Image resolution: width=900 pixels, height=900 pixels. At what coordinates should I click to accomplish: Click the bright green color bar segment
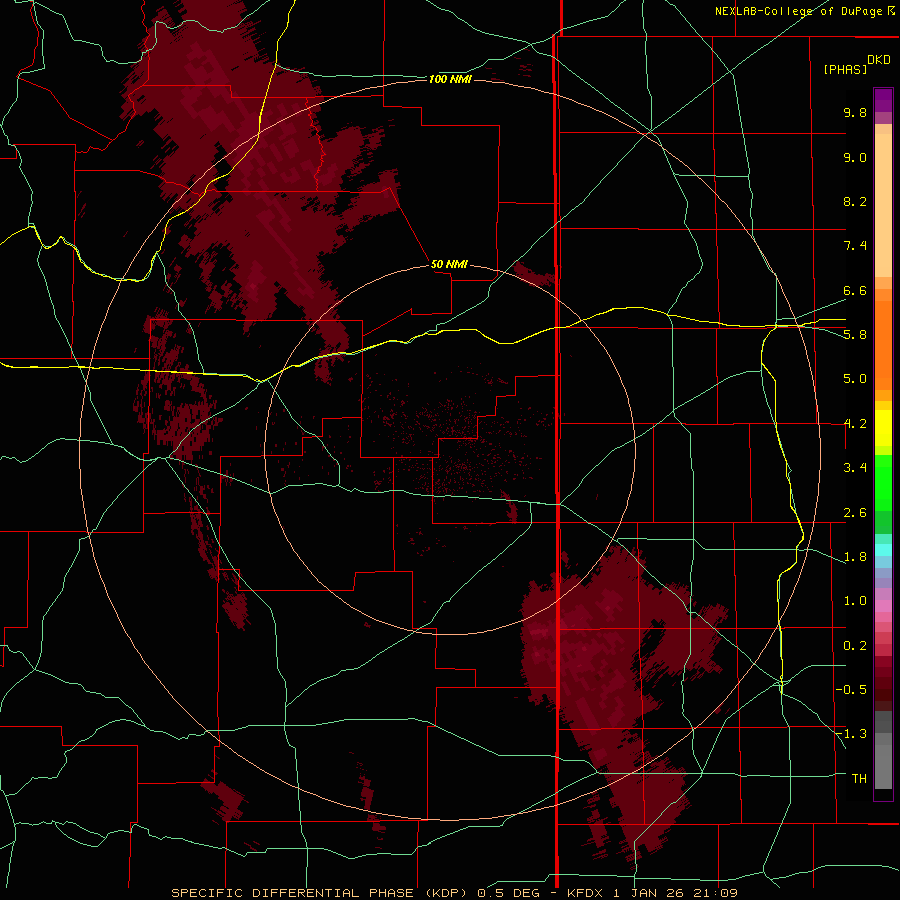click(883, 483)
